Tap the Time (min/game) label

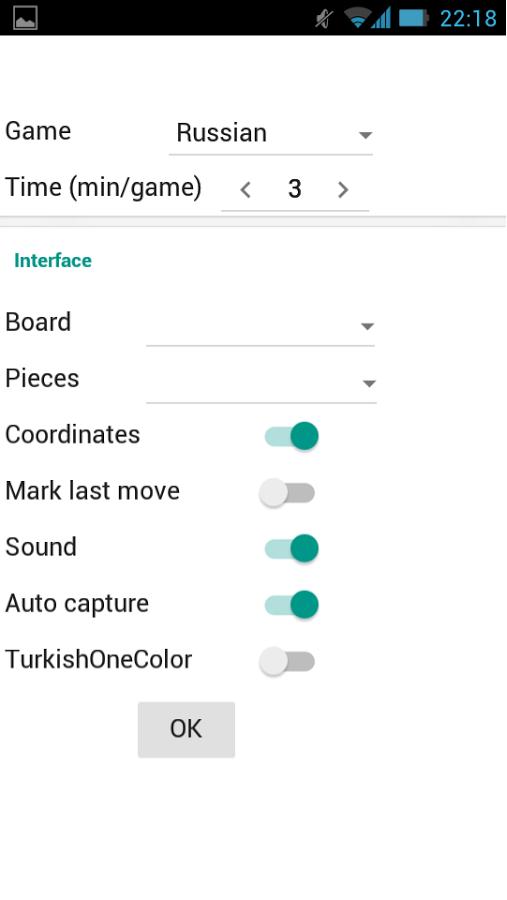pyautogui.click(x=103, y=188)
